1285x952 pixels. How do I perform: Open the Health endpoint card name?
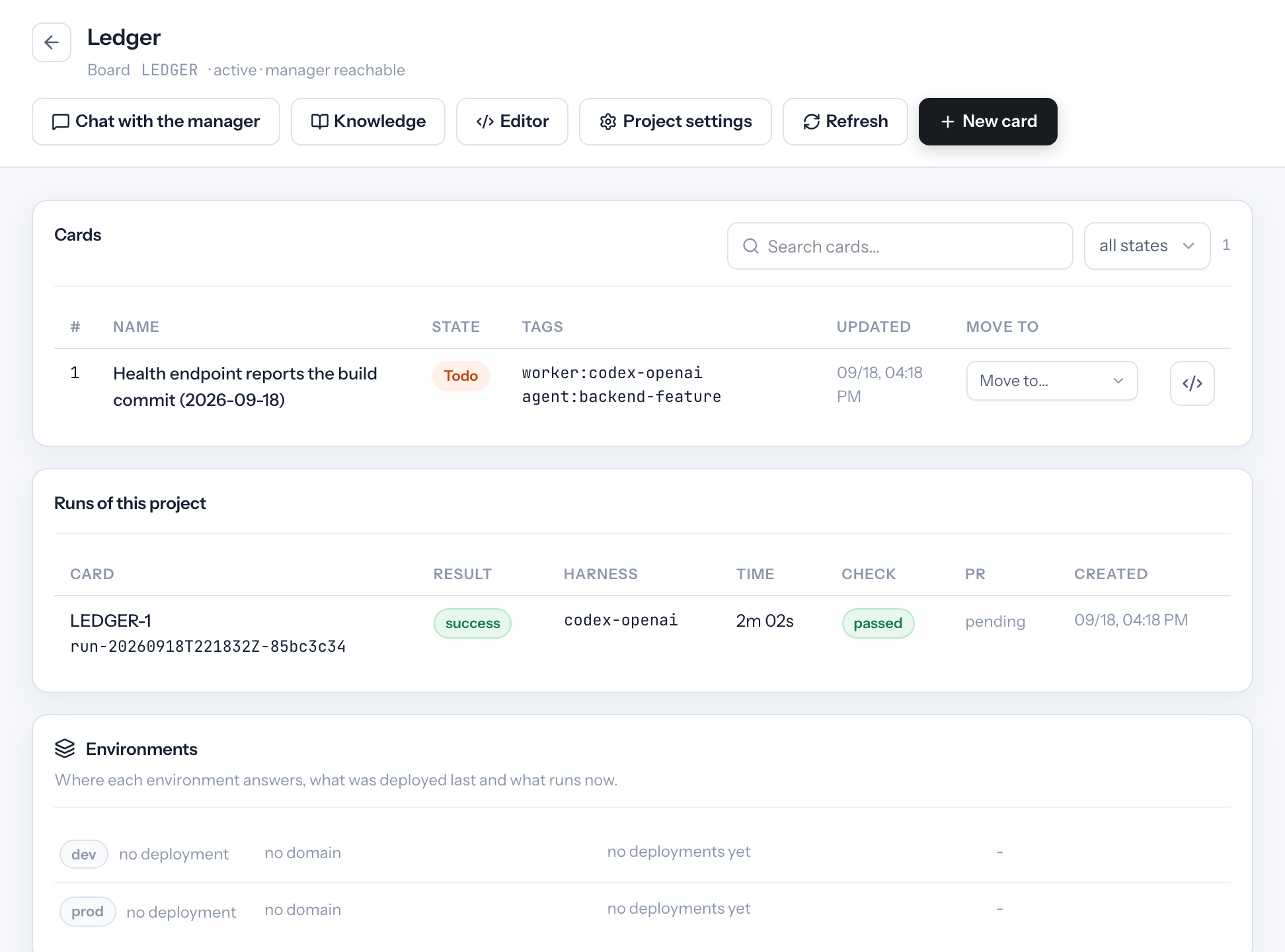tap(245, 387)
